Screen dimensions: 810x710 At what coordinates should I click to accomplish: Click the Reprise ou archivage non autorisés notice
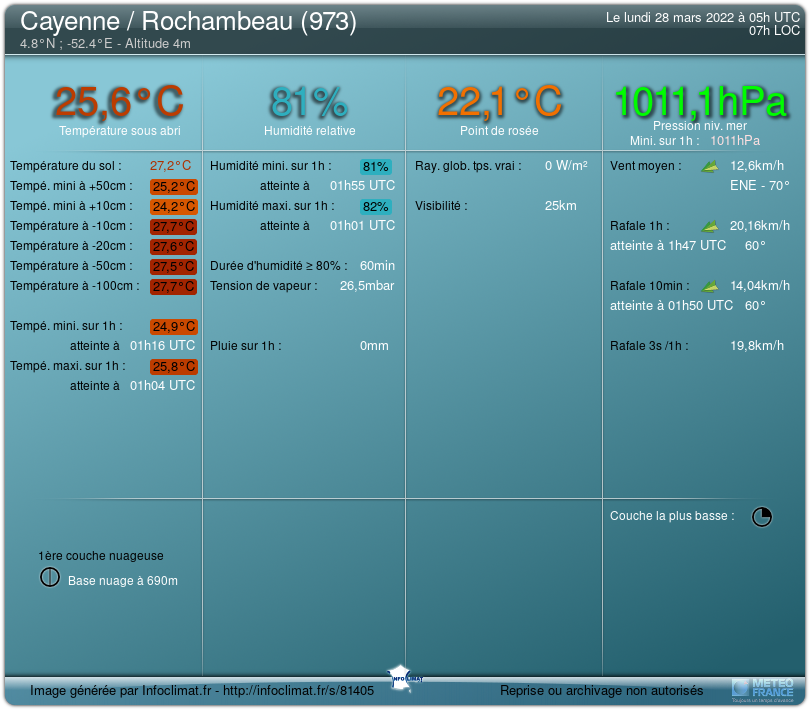(601, 690)
